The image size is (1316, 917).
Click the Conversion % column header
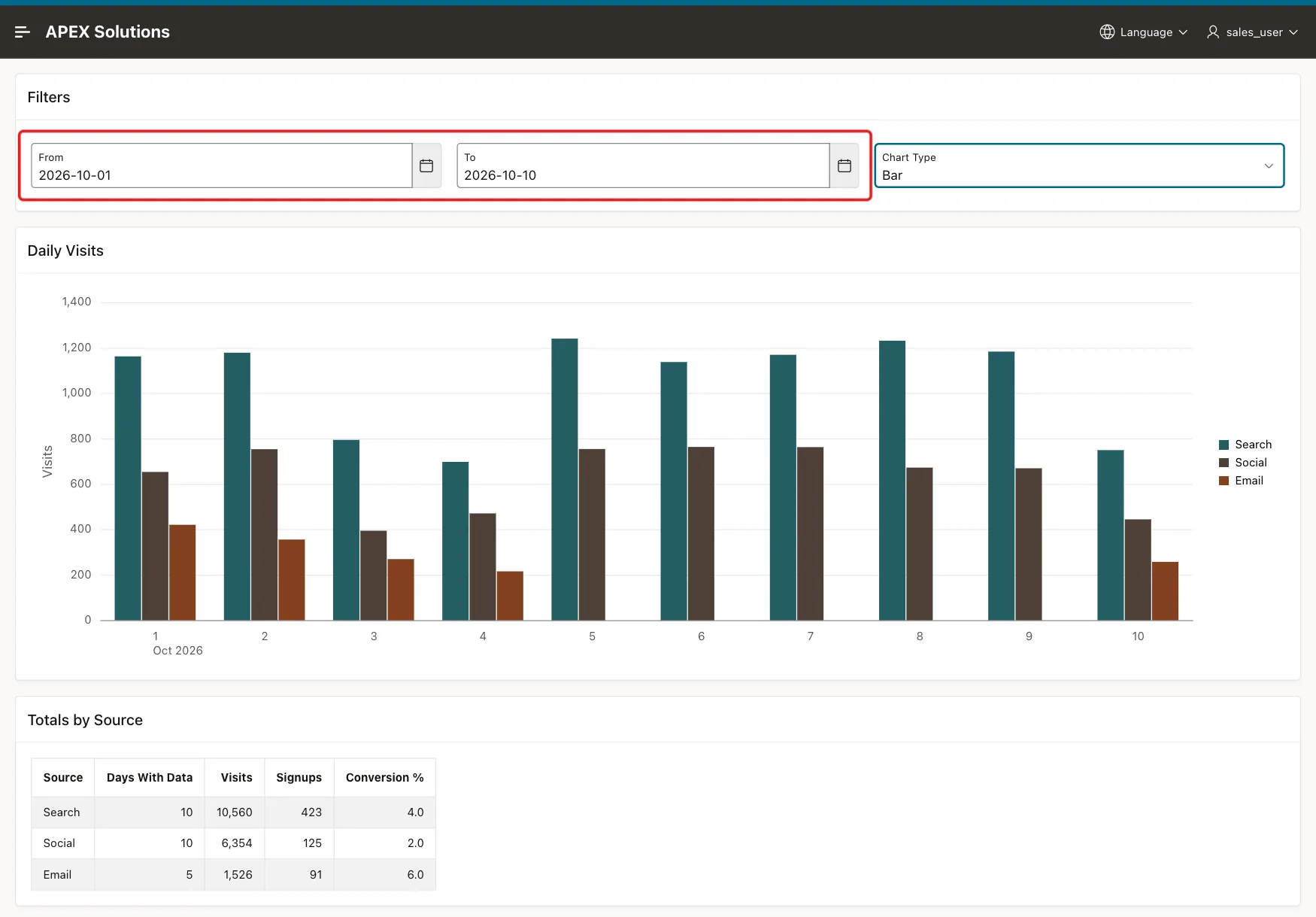tap(384, 778)
